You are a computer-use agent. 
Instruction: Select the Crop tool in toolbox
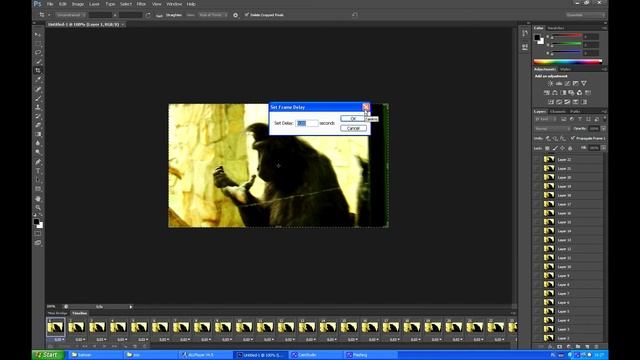pos(38,71)
